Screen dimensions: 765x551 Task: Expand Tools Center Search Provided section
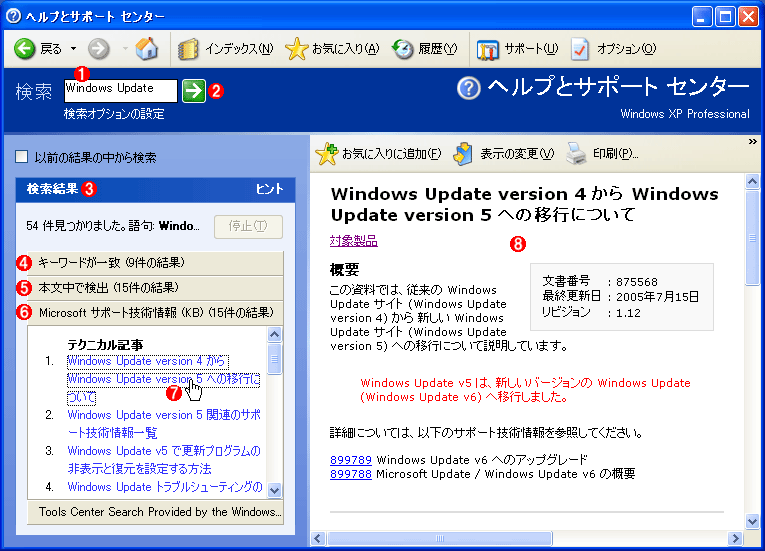tap(156, 512)
